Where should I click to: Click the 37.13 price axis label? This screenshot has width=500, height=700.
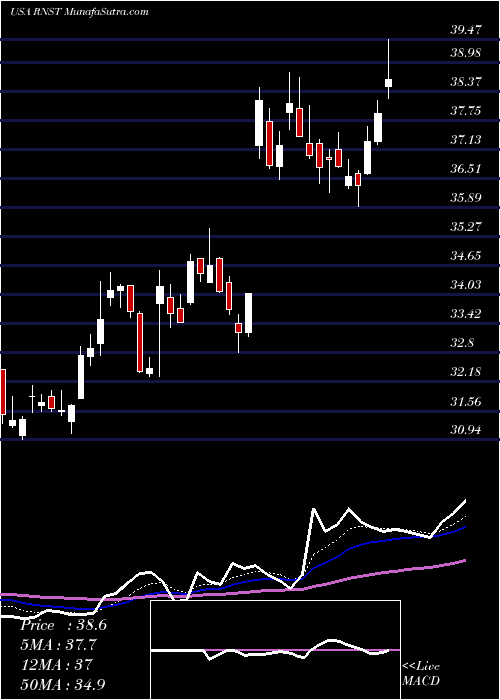pyautogui.click(x=466, y=140)
